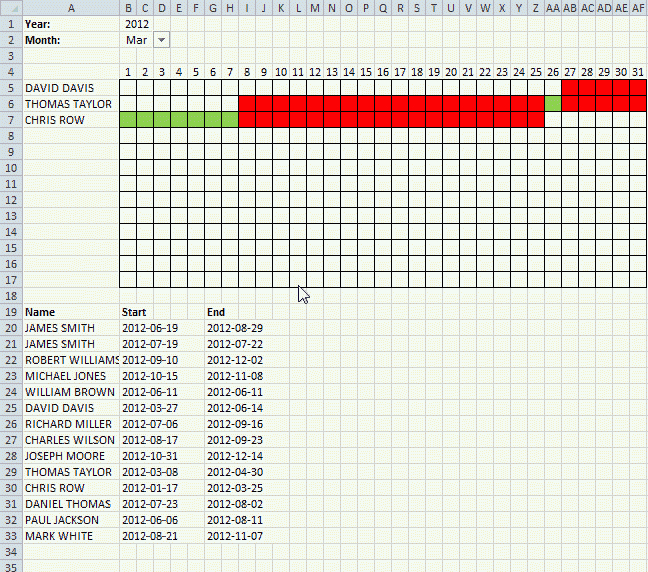Select THOMAS TAYLOR in table row 29

[68, 472]
